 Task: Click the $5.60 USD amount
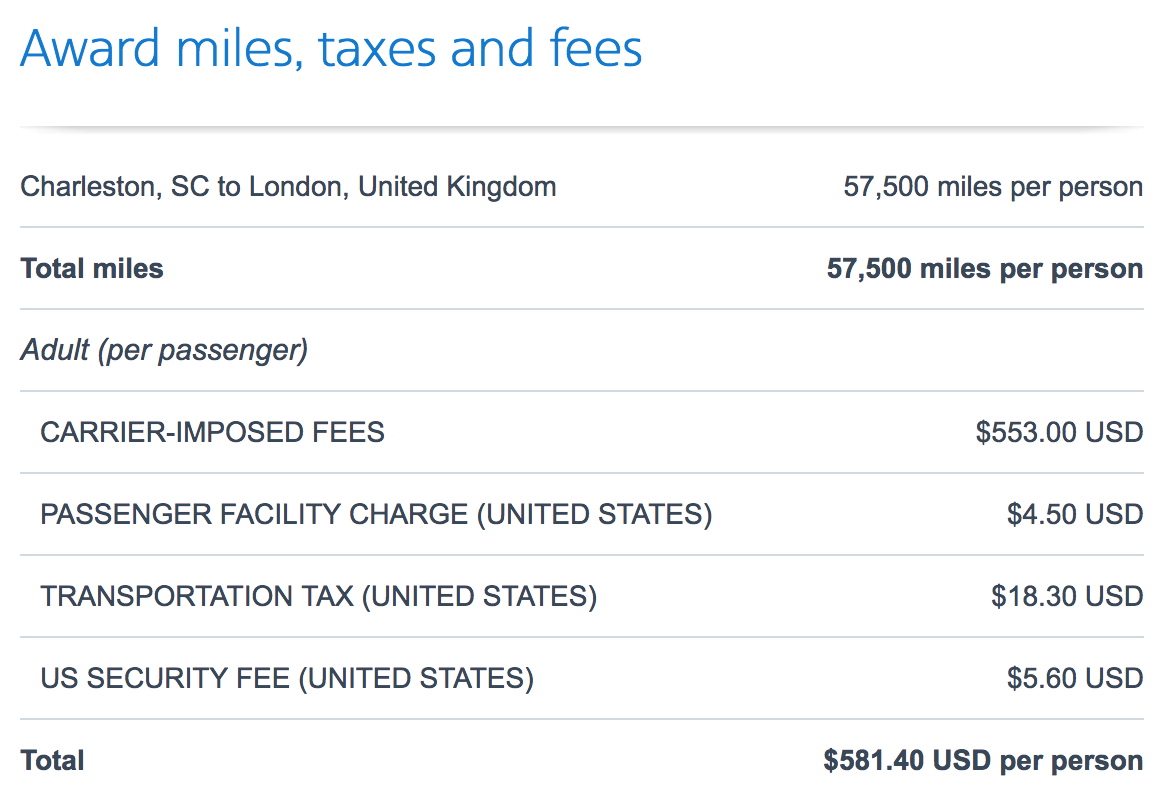point(1074,679)
